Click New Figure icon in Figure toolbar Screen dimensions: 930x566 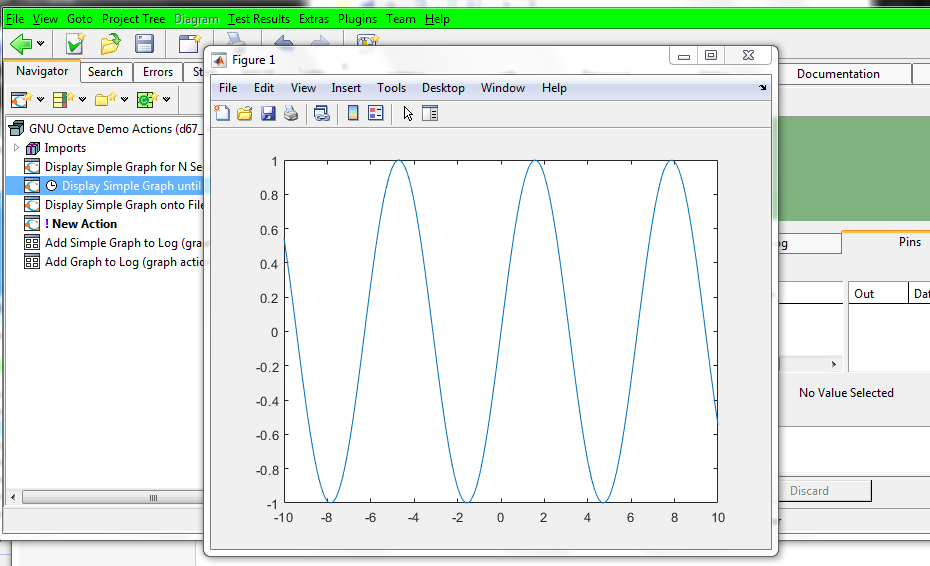[x=222, y=114]
